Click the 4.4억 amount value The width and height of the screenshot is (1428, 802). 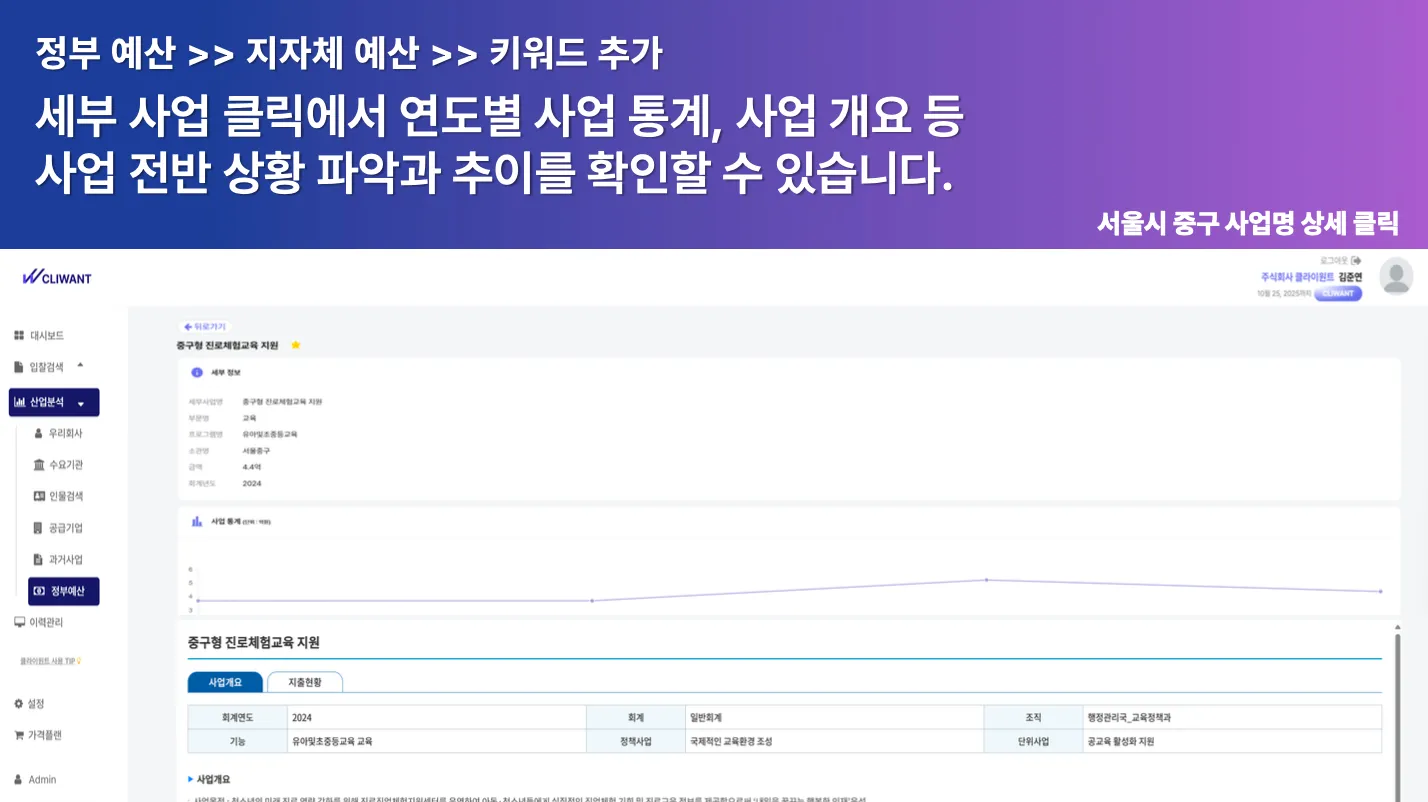coord(252,467)
